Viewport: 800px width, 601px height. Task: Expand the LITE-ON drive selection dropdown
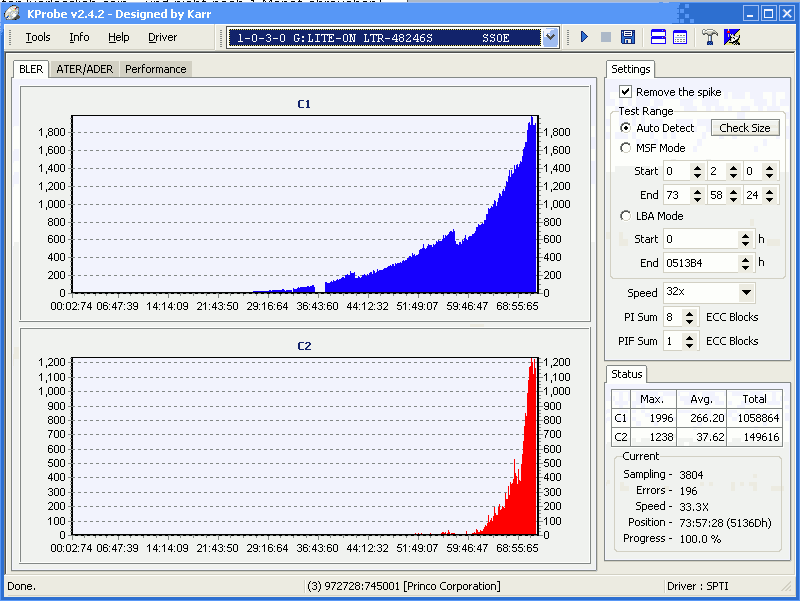point(550,37)
